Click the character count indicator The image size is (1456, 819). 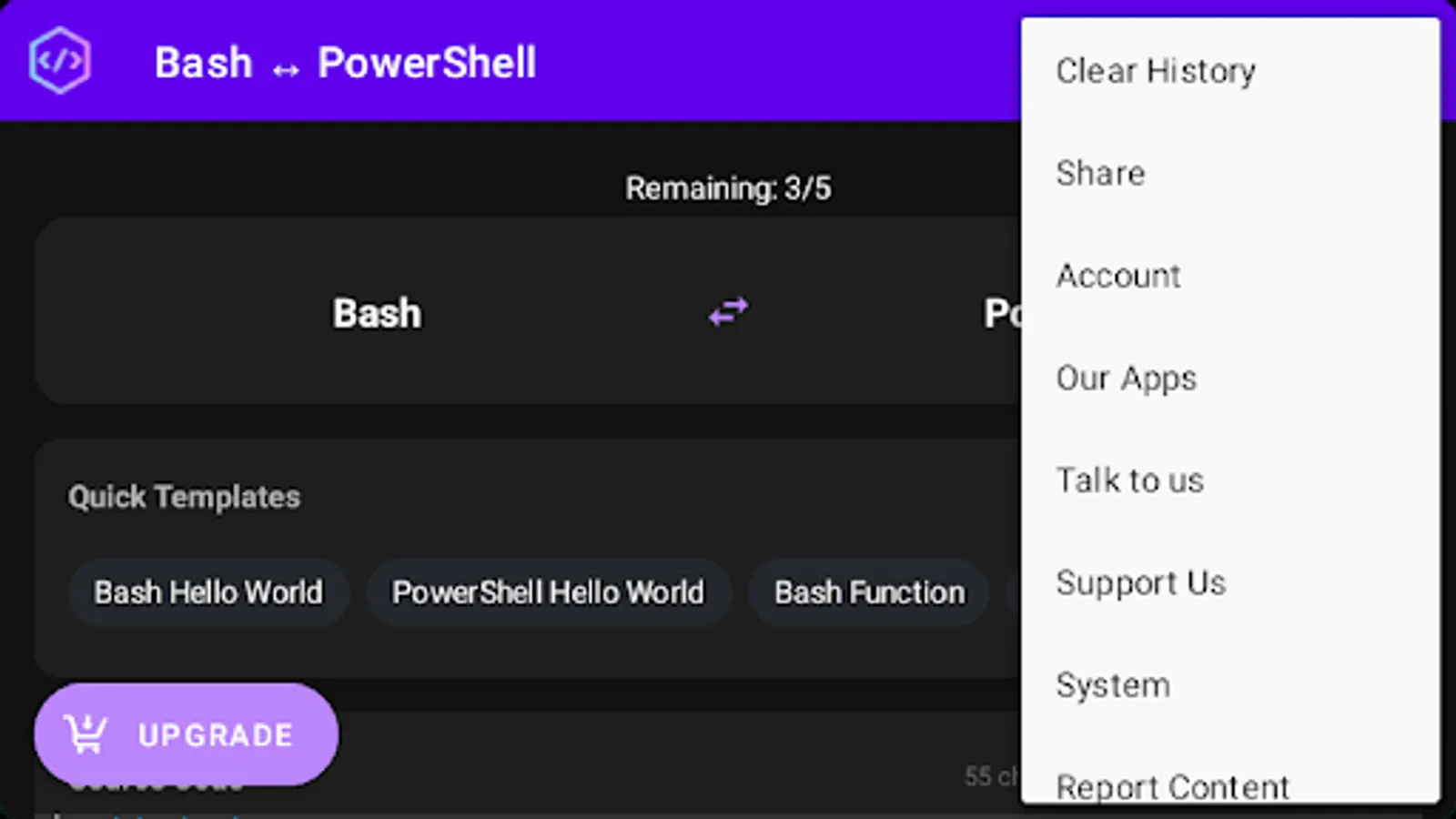click(992, 776)
